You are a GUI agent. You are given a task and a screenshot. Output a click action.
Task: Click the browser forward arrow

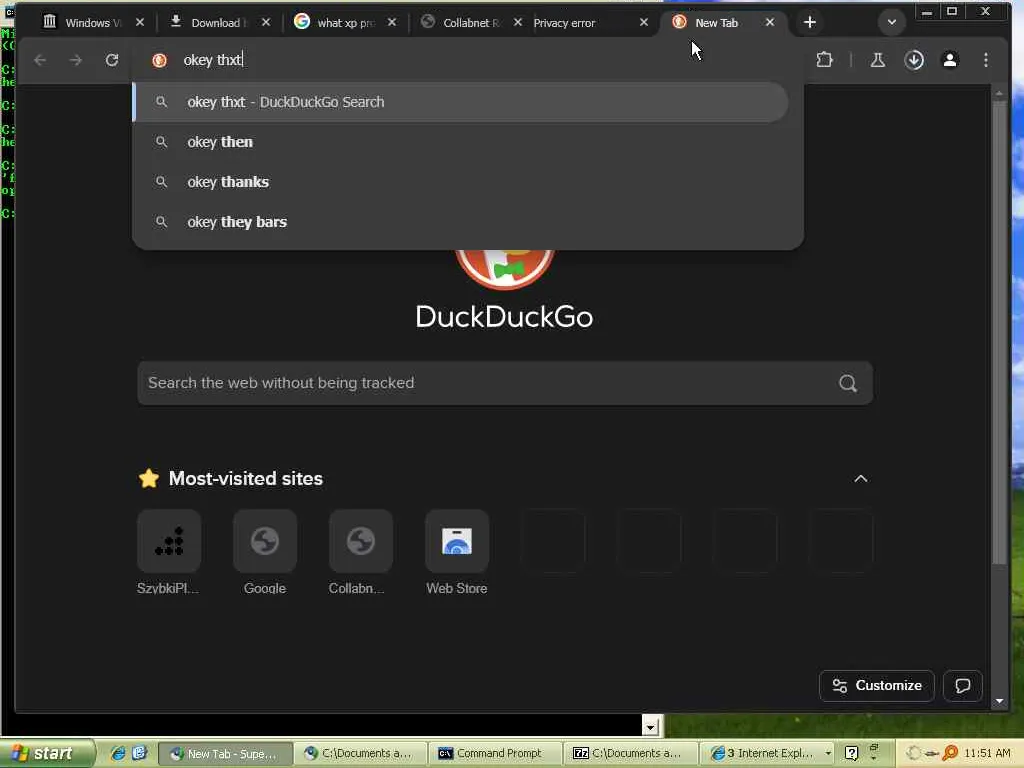click(x=76, y=60)
